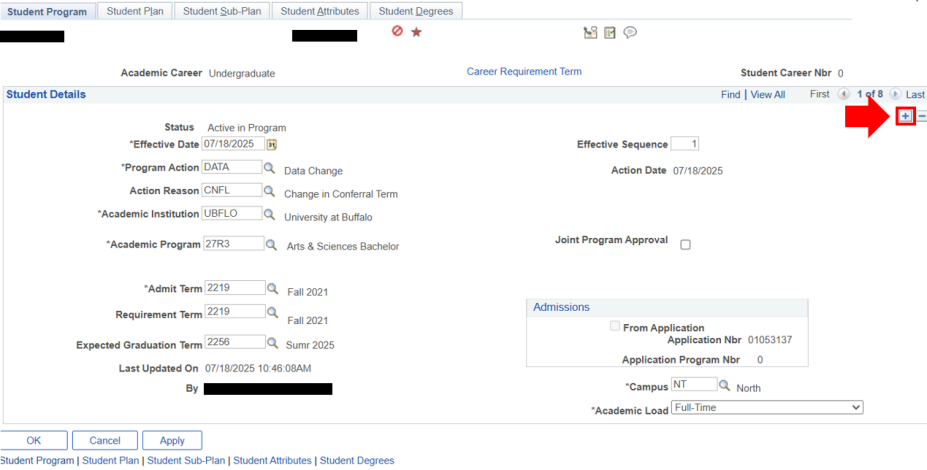Image resolution: width=927 pixels, height=470 pixels.
Task: Click the 'Active in Program' status text
Action: [247, 128]
